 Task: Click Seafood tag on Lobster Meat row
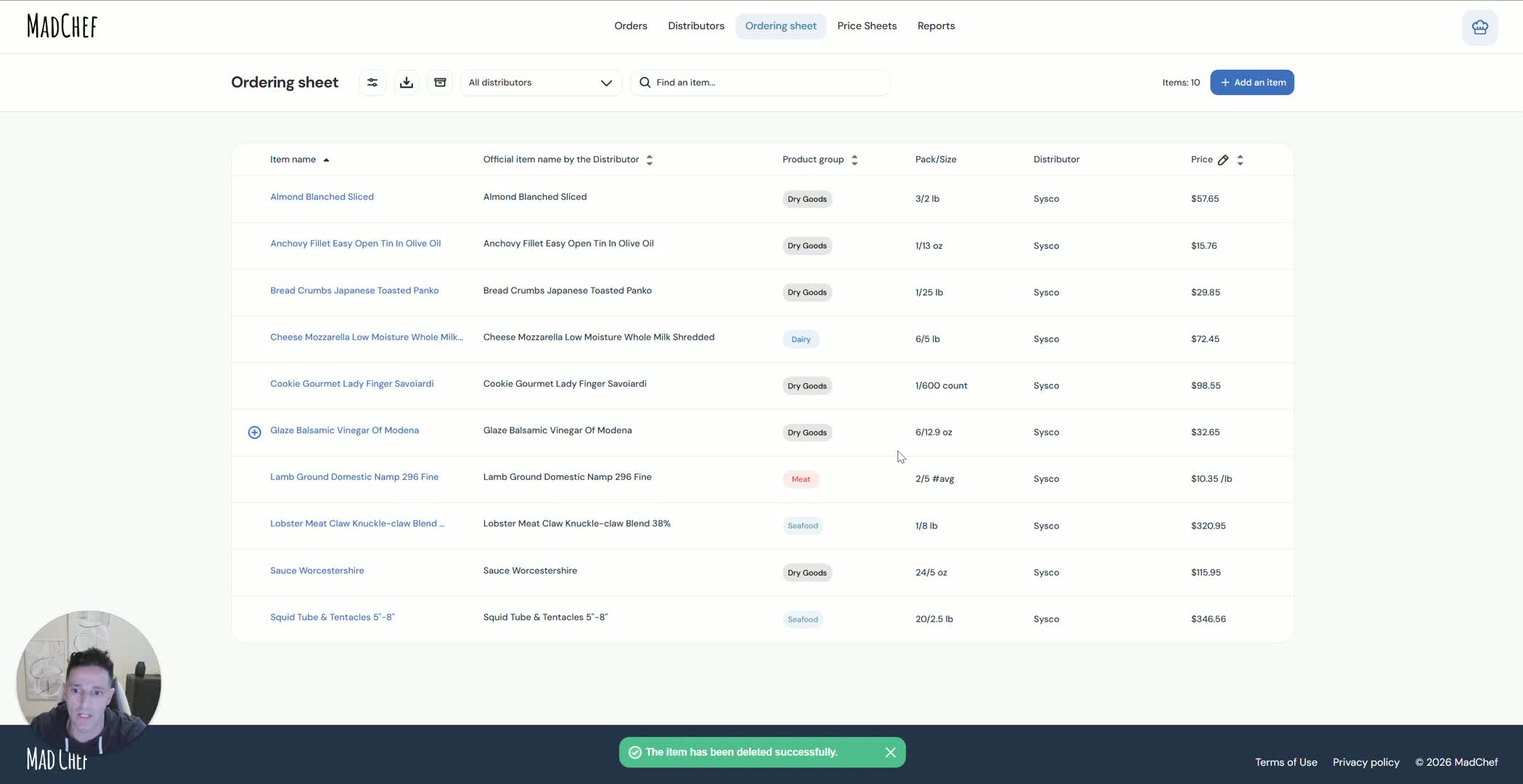pyautogui.click(x=803, y=526)
